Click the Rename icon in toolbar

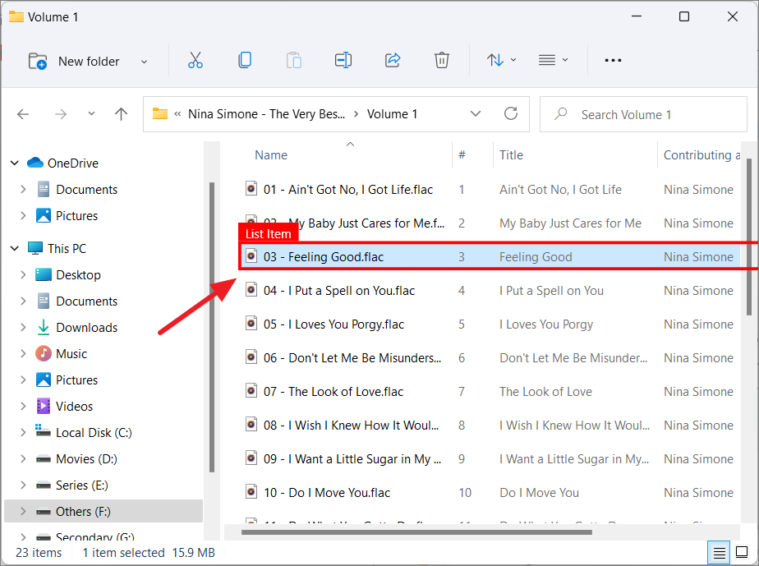pyautogui.click(x=343, y=61)
